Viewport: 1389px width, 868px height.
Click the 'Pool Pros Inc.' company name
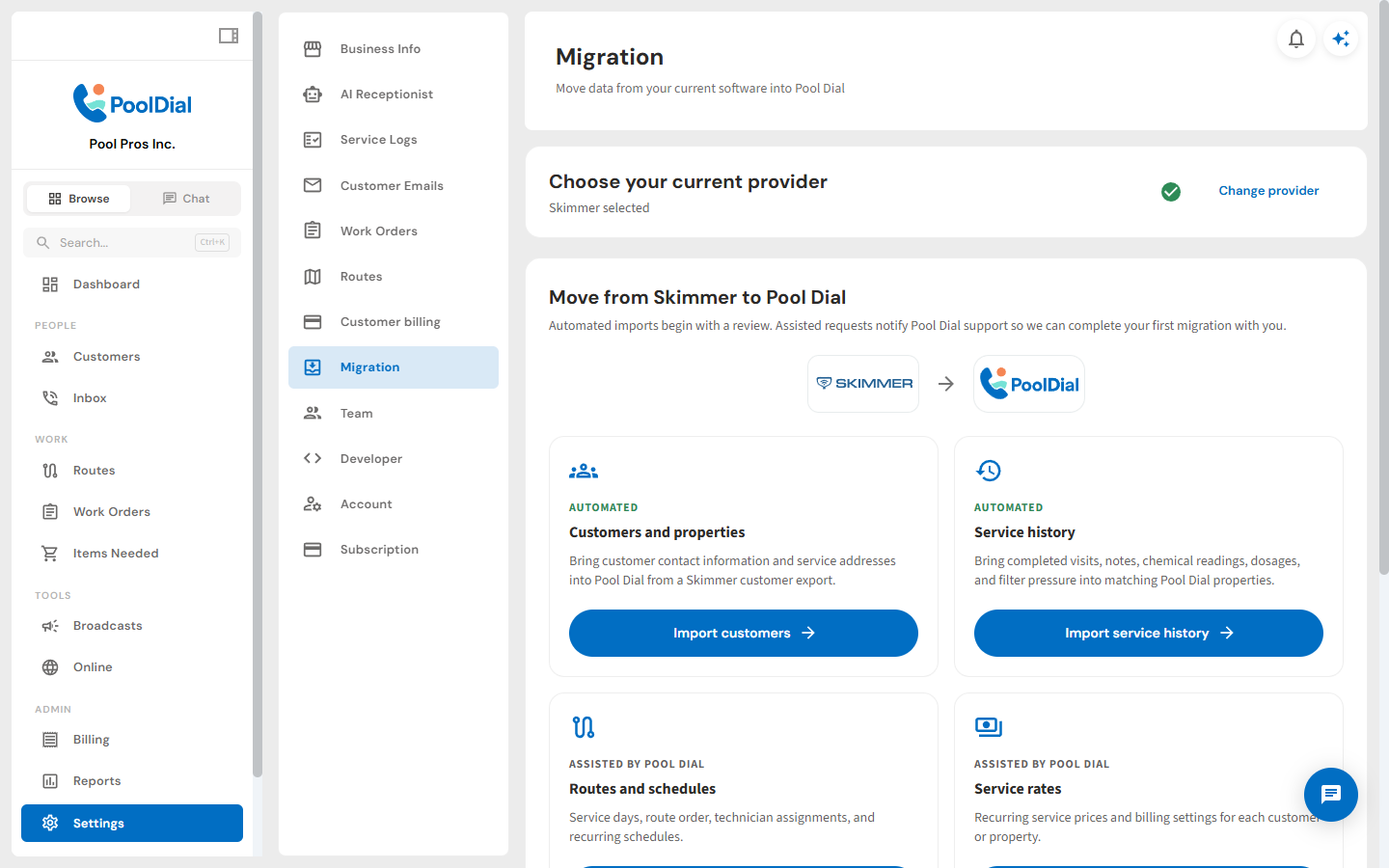click(x=132, y=144)
